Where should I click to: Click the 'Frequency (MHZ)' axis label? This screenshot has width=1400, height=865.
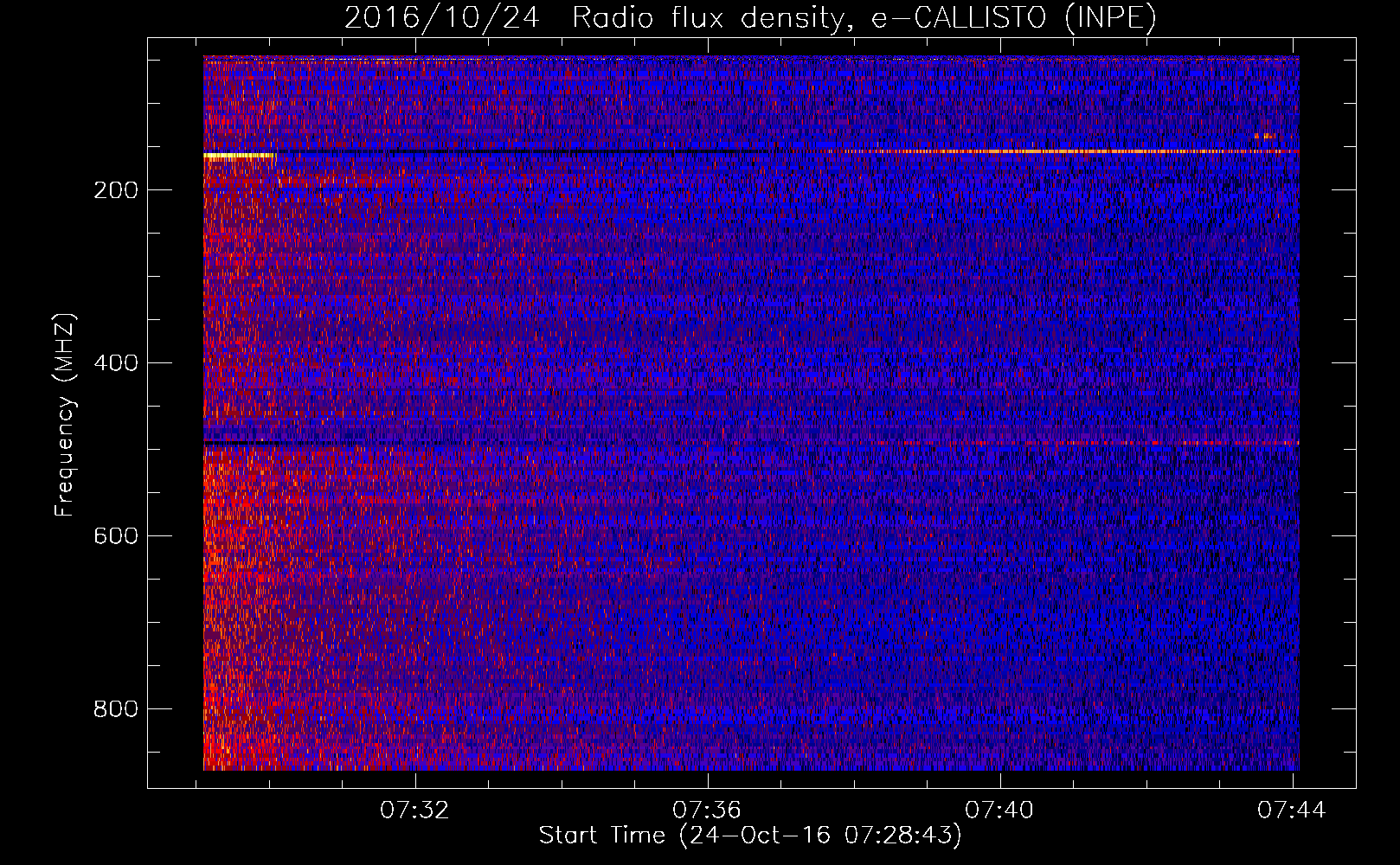pyautogui.click(x=65, y=415)
